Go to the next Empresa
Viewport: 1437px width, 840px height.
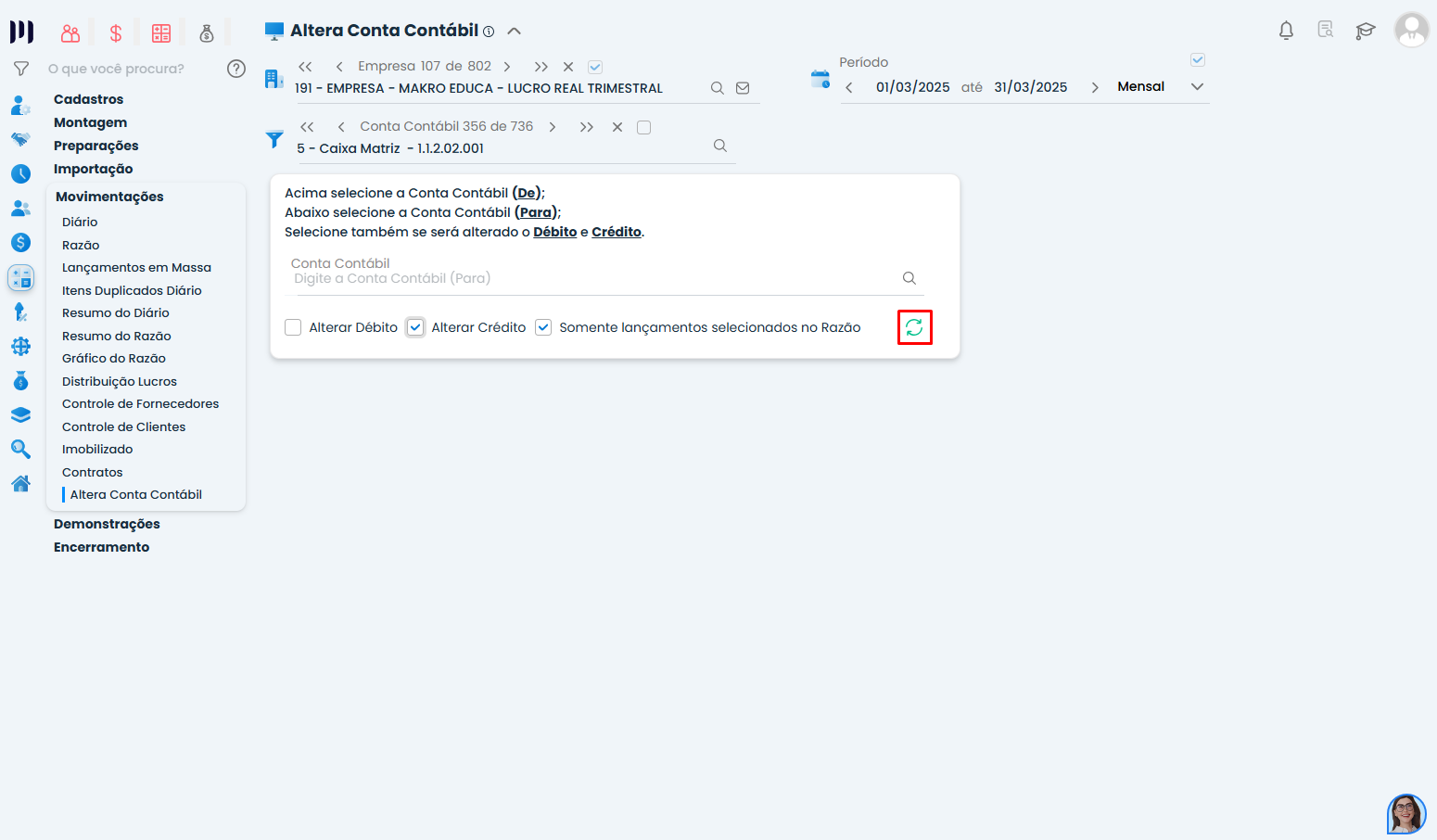pos(507,67)
